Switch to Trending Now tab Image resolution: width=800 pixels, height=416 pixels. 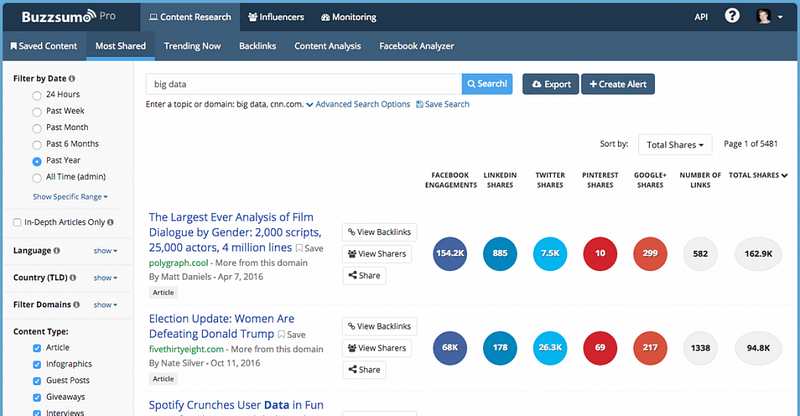pos(192,46)
